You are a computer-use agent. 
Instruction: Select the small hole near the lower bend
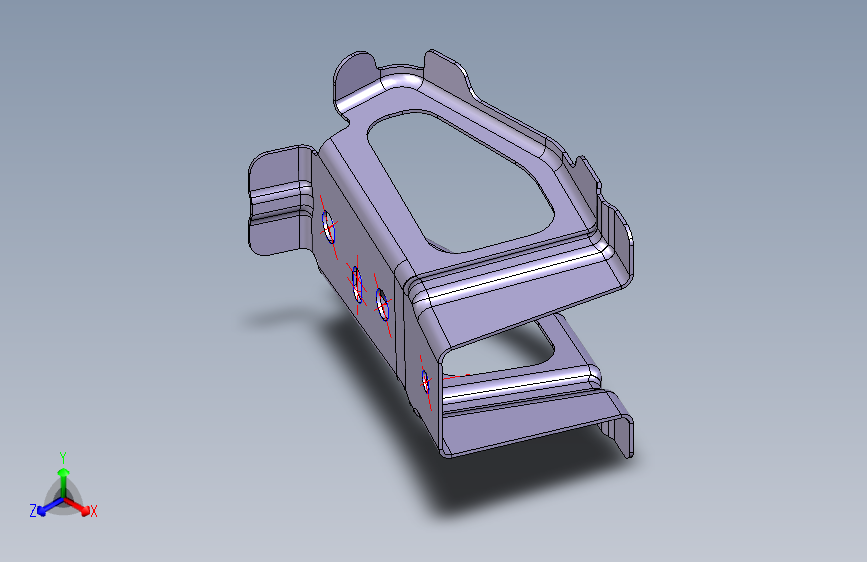pyautogui.click(x=425, y=382)
